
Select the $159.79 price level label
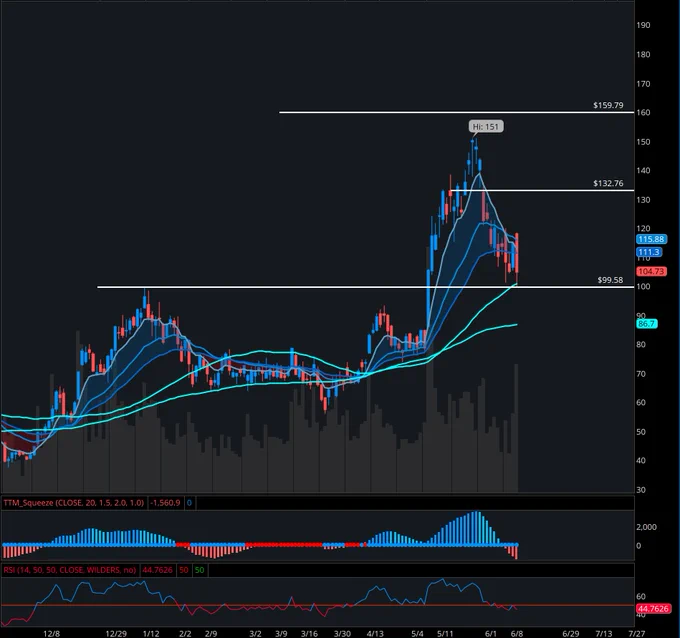pyautogui.click(x=608, y=105)
